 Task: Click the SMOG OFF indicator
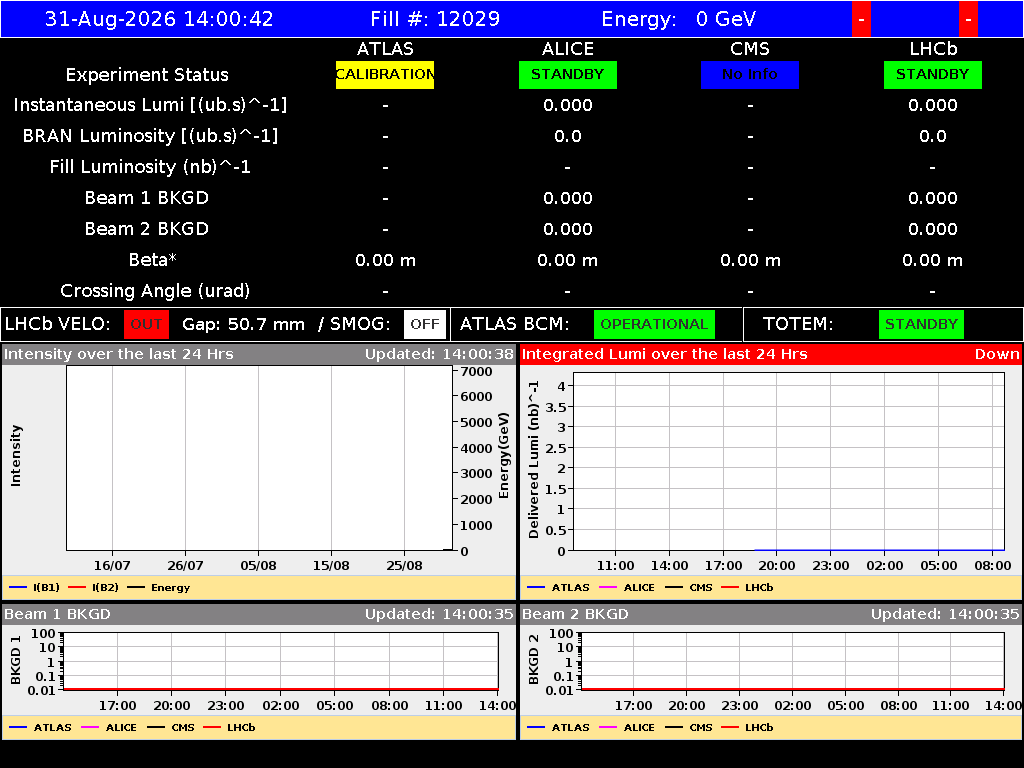coord(424,324)
